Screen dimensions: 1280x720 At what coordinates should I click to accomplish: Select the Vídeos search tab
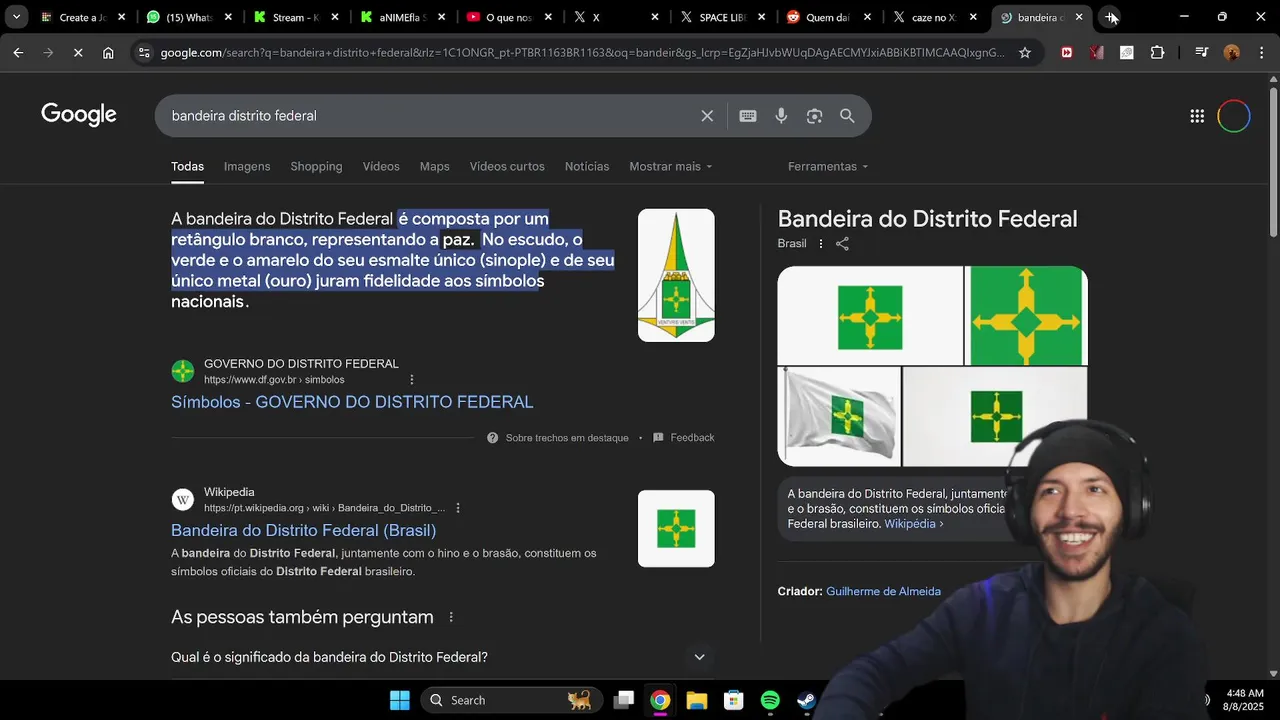381,166
